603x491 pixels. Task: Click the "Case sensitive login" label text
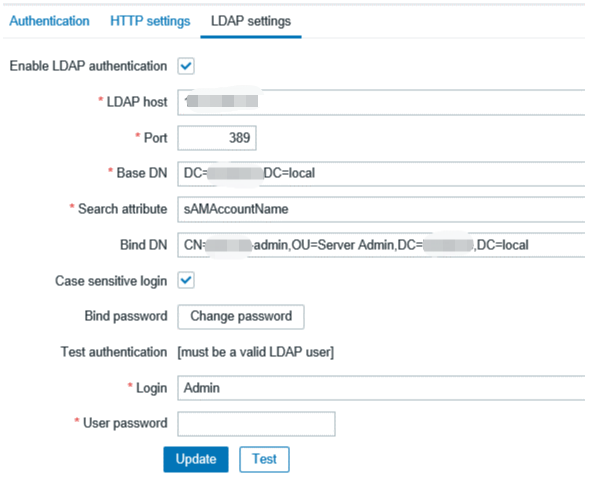point(110,281)
